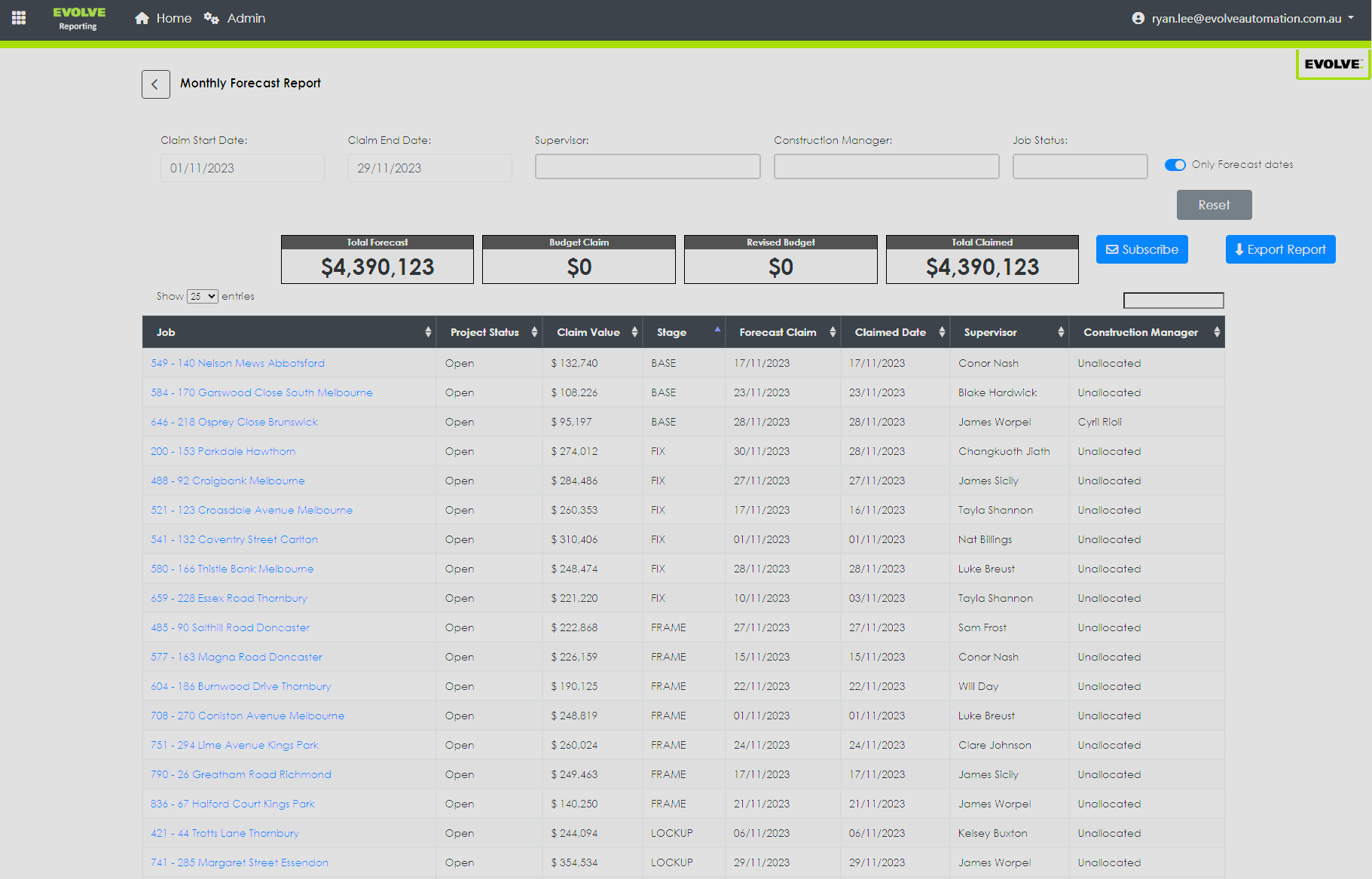Click the Export Report button
The height and width of the screenshot is (879, 1372).
(x=1280, y=249)
